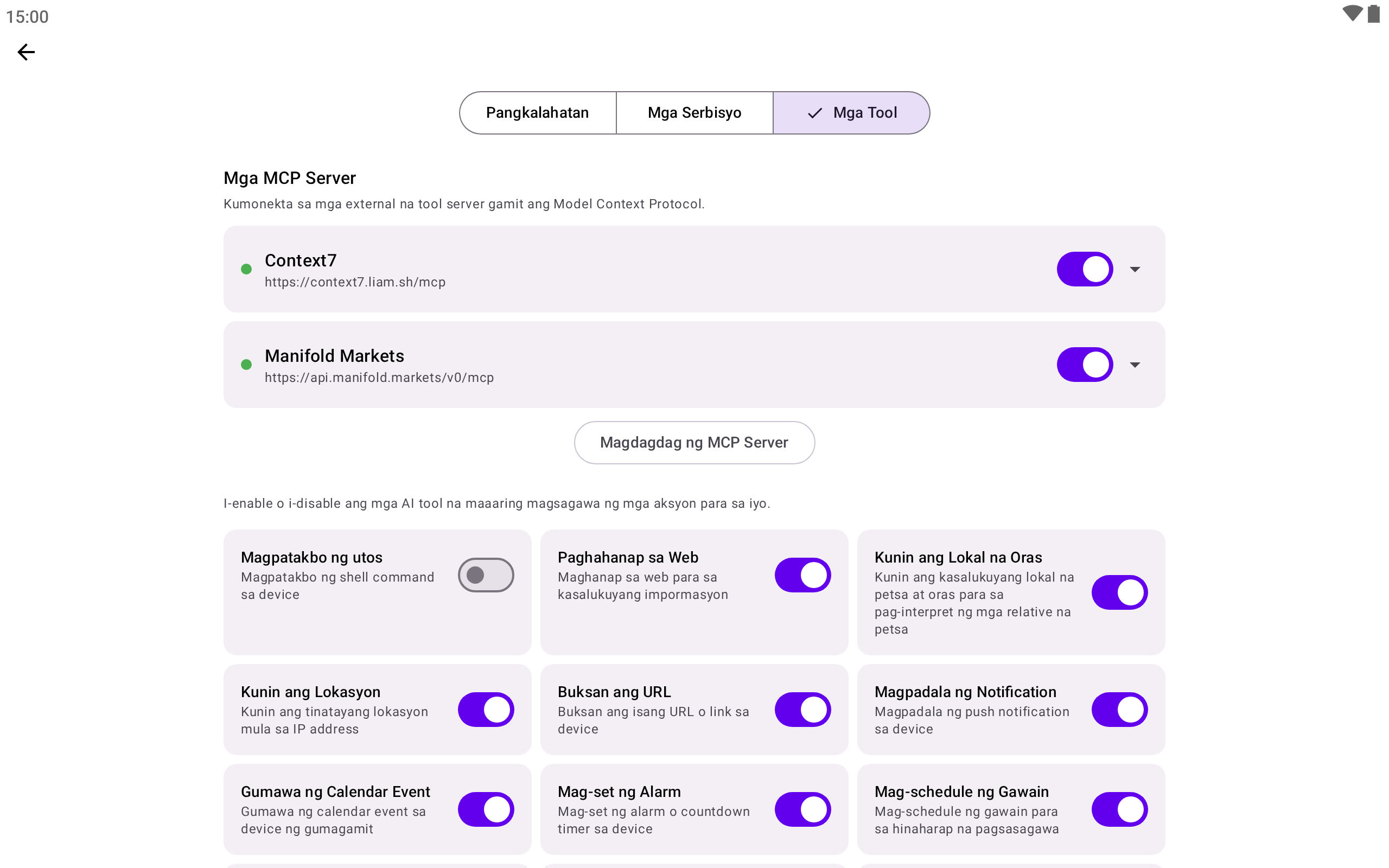Disable the Context7 server toggle

point(1084,269)
